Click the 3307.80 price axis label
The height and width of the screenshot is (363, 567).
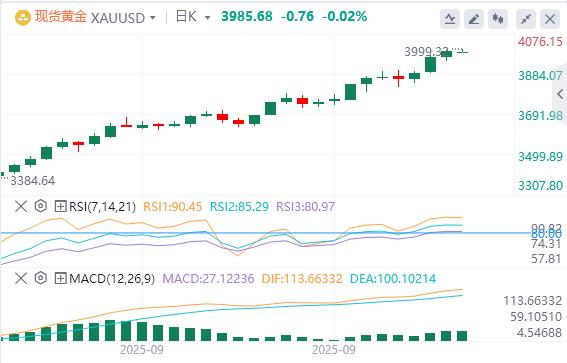pos(540,185)
